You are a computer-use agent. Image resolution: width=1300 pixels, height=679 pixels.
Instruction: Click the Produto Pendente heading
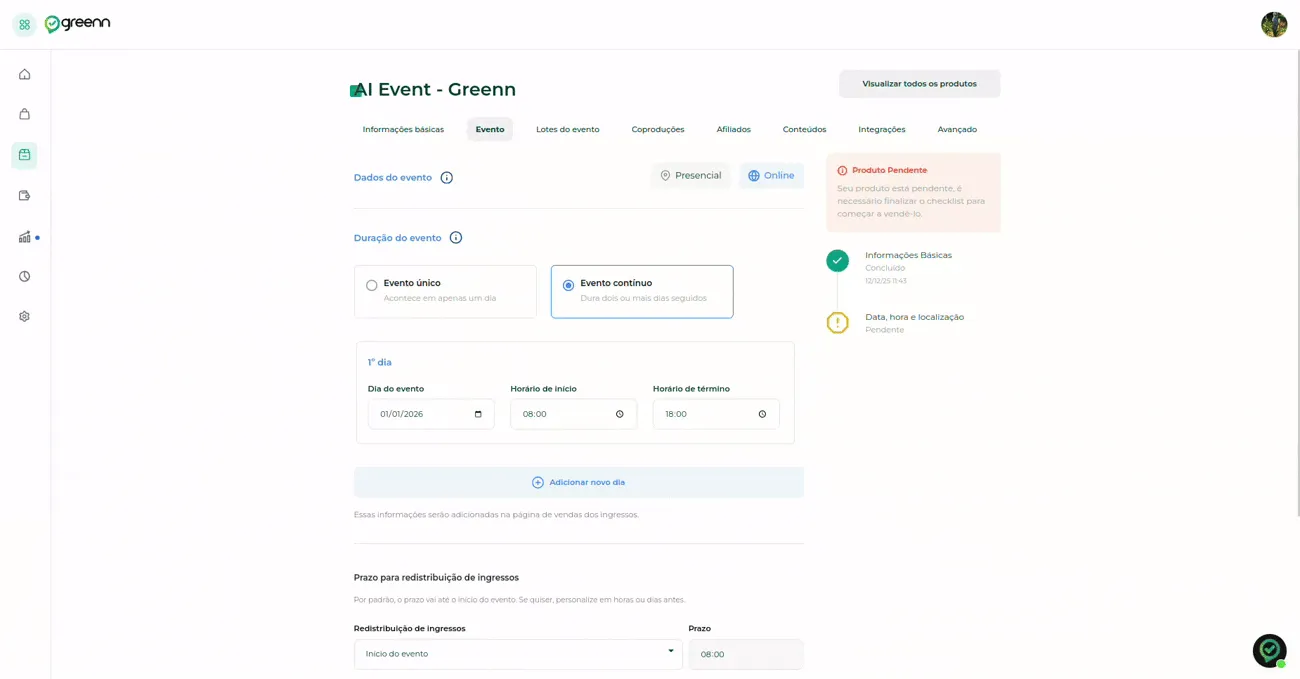[890, 171]
